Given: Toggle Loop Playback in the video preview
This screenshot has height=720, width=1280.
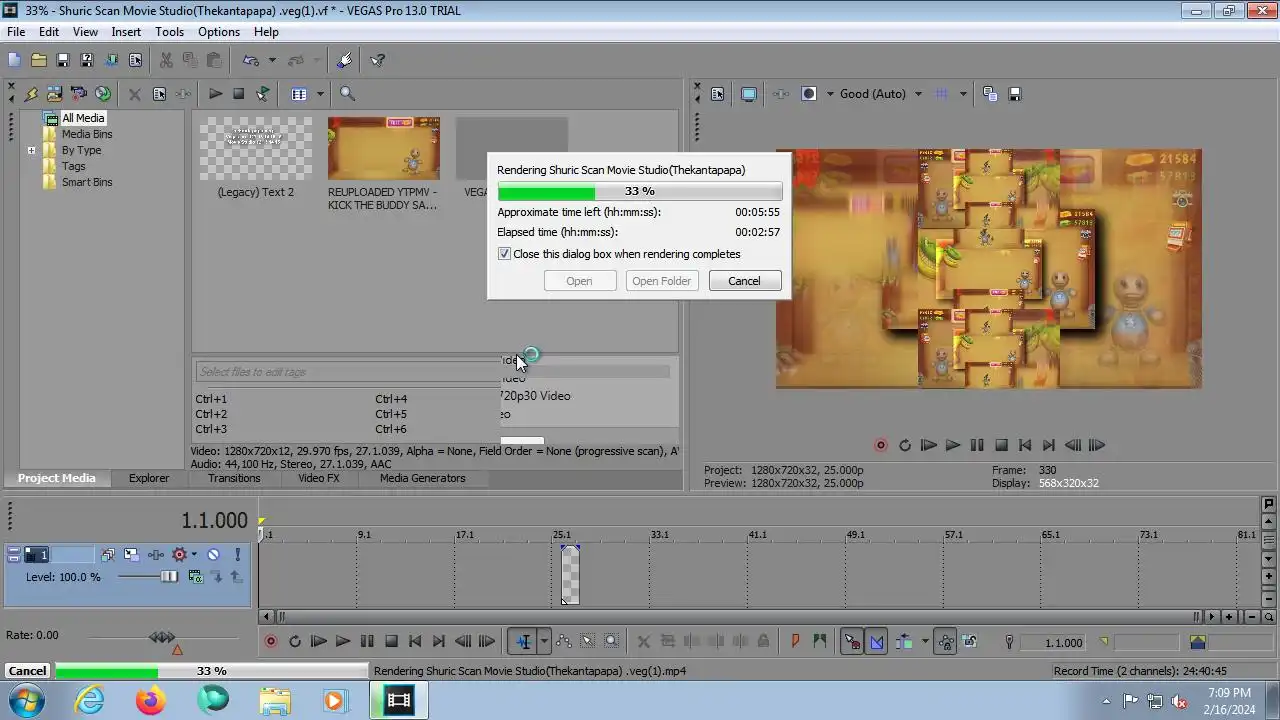Looking at the screenshot, I should 905,446.
